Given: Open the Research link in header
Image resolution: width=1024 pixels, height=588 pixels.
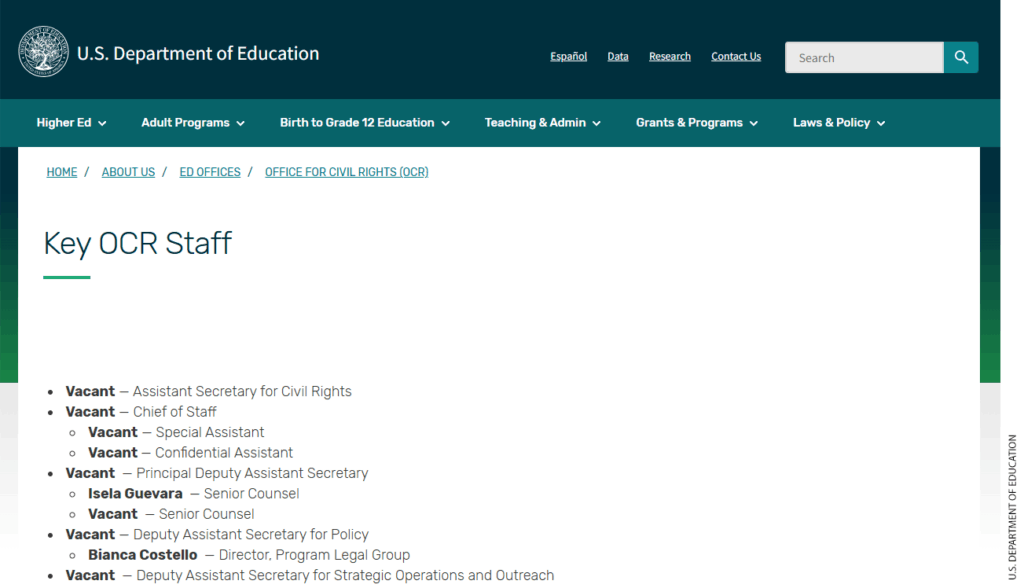Looking at the screenshot, I should click(x=669, y=57).
